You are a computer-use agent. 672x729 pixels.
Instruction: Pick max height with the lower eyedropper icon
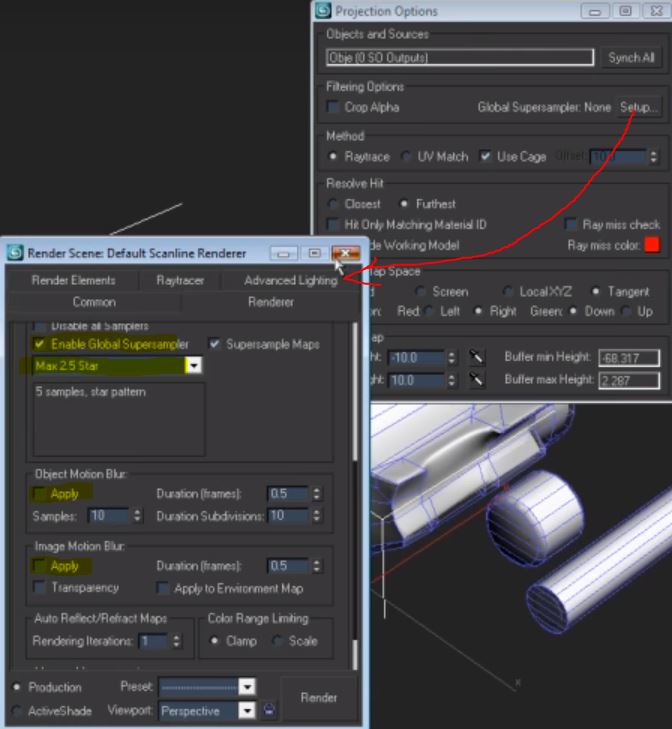pos(475,379)
